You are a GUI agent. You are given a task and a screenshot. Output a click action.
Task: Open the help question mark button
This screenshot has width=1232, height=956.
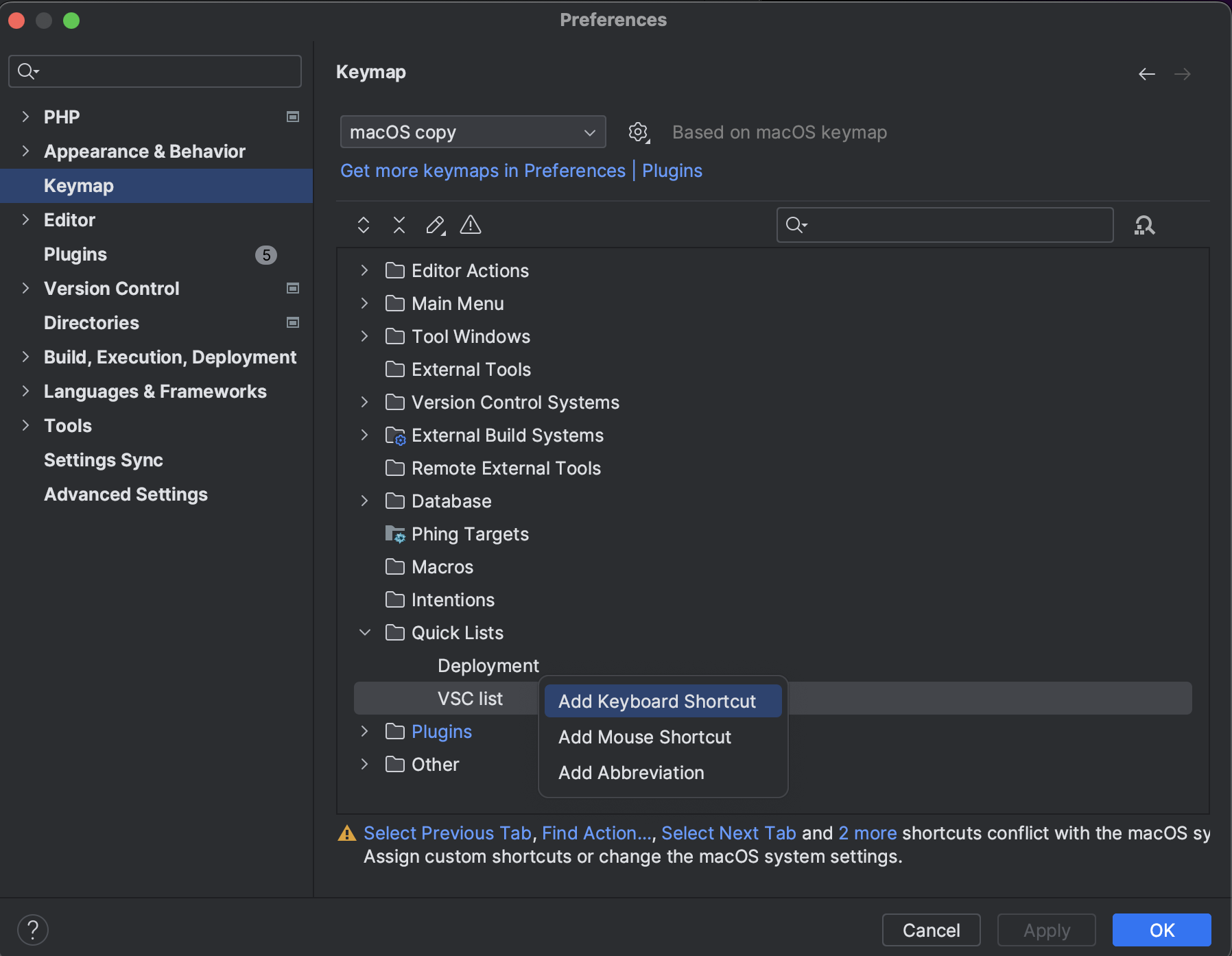pos(32,930)
